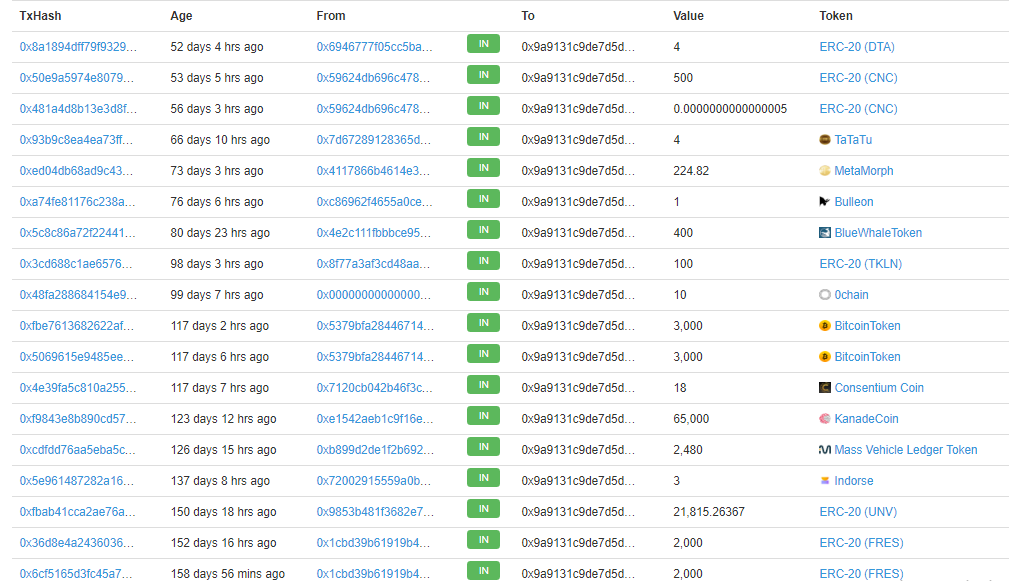Open sender address 0x4e2c111fbbbce95

[x=373, y=233]
